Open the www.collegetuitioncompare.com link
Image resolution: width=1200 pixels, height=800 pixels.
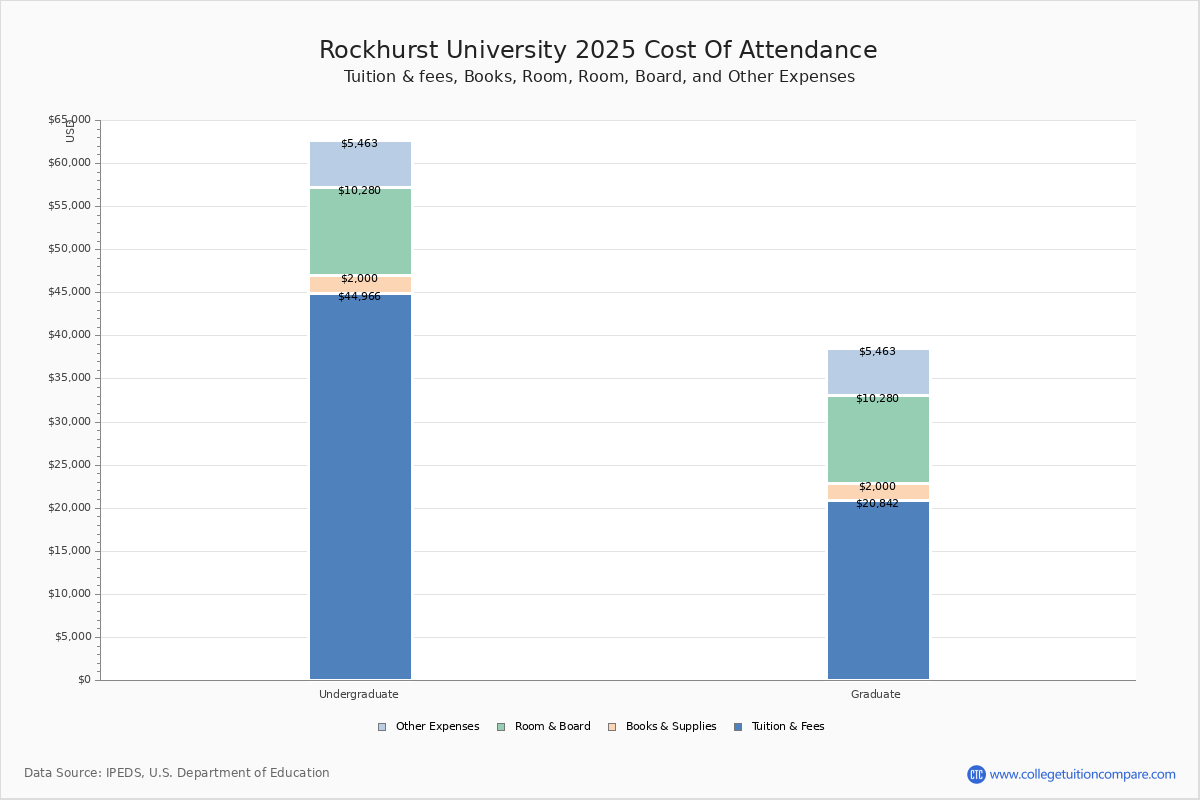click(1082, 774)
